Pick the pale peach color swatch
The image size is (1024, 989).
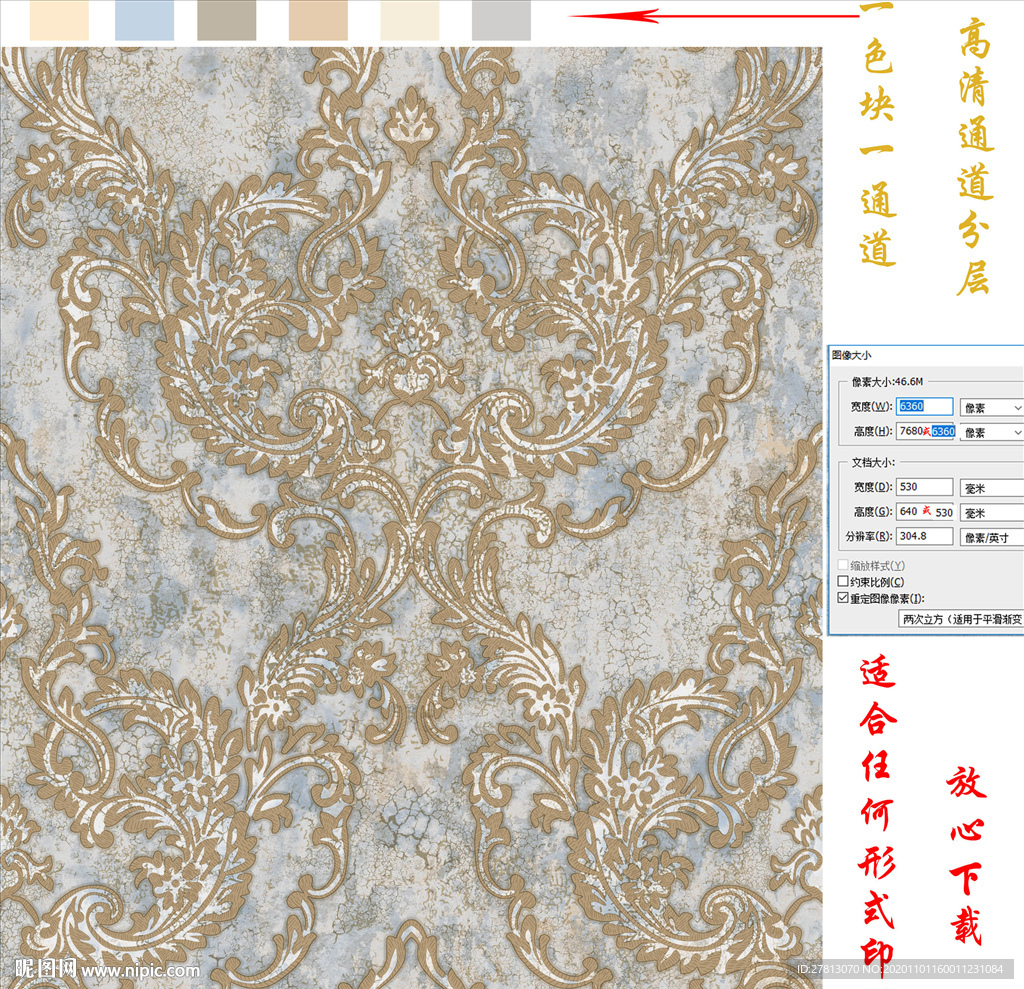[59, 20]
